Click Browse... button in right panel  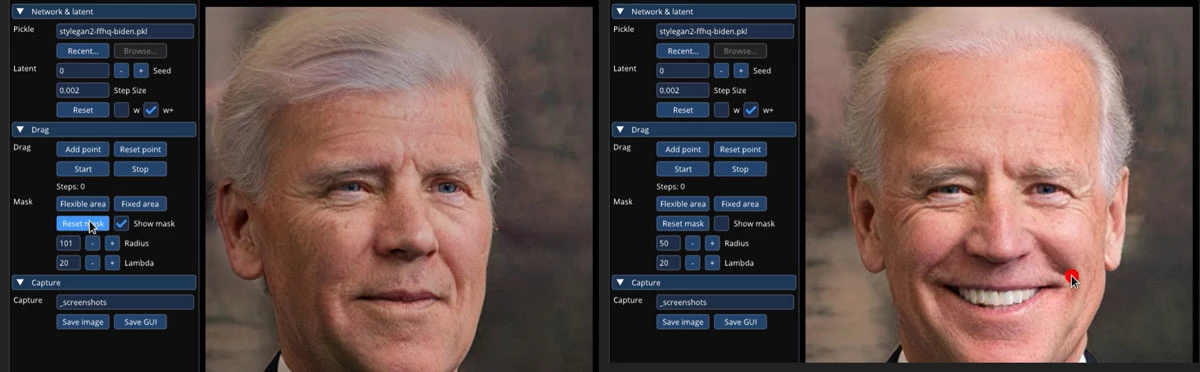(740, 51)
